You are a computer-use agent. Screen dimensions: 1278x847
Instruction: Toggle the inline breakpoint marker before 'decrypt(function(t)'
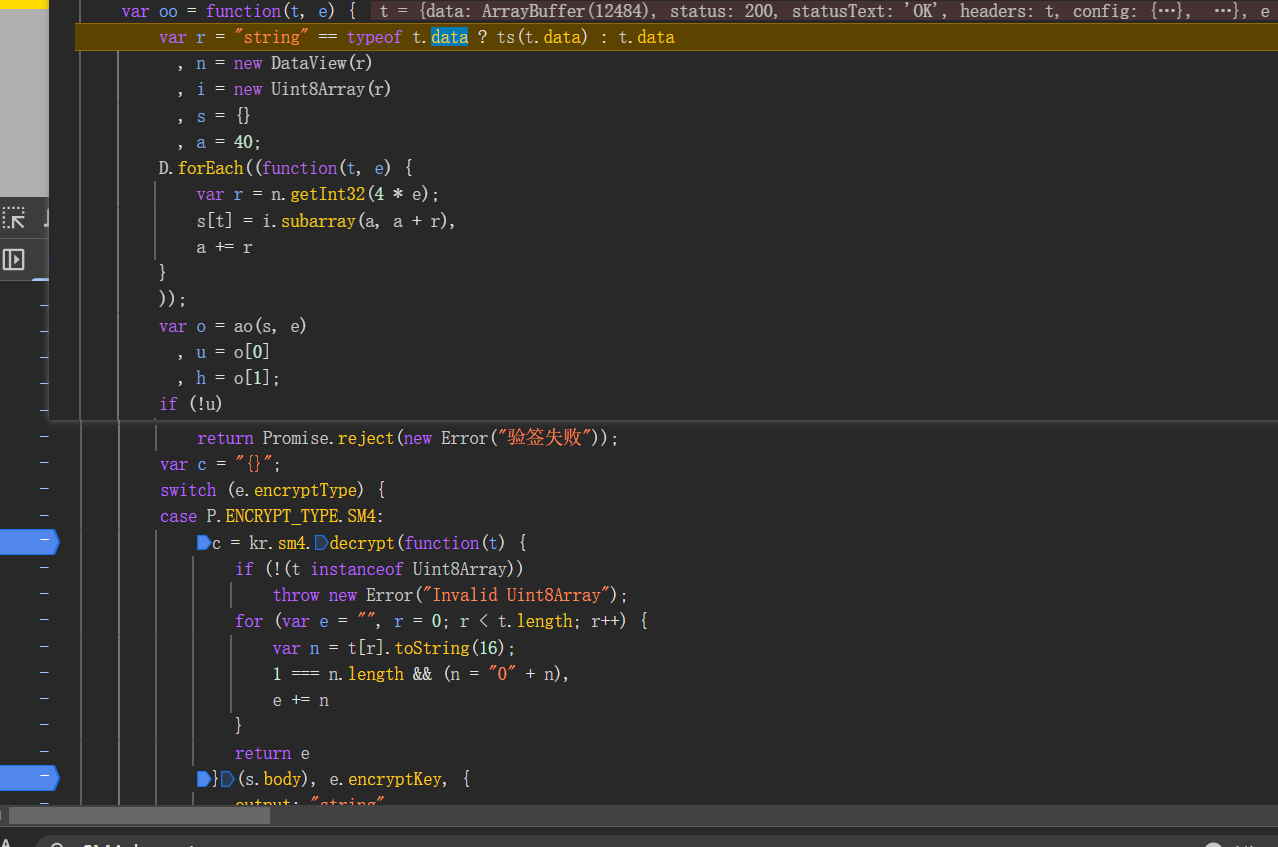tap(321, 543)
